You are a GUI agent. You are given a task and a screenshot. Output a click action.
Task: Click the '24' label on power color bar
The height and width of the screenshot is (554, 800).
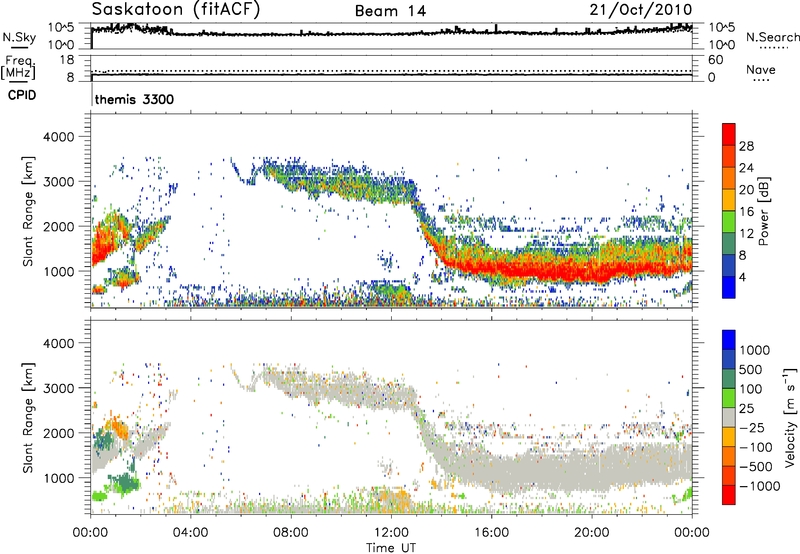pyautogui.click(x=746, y=168)
